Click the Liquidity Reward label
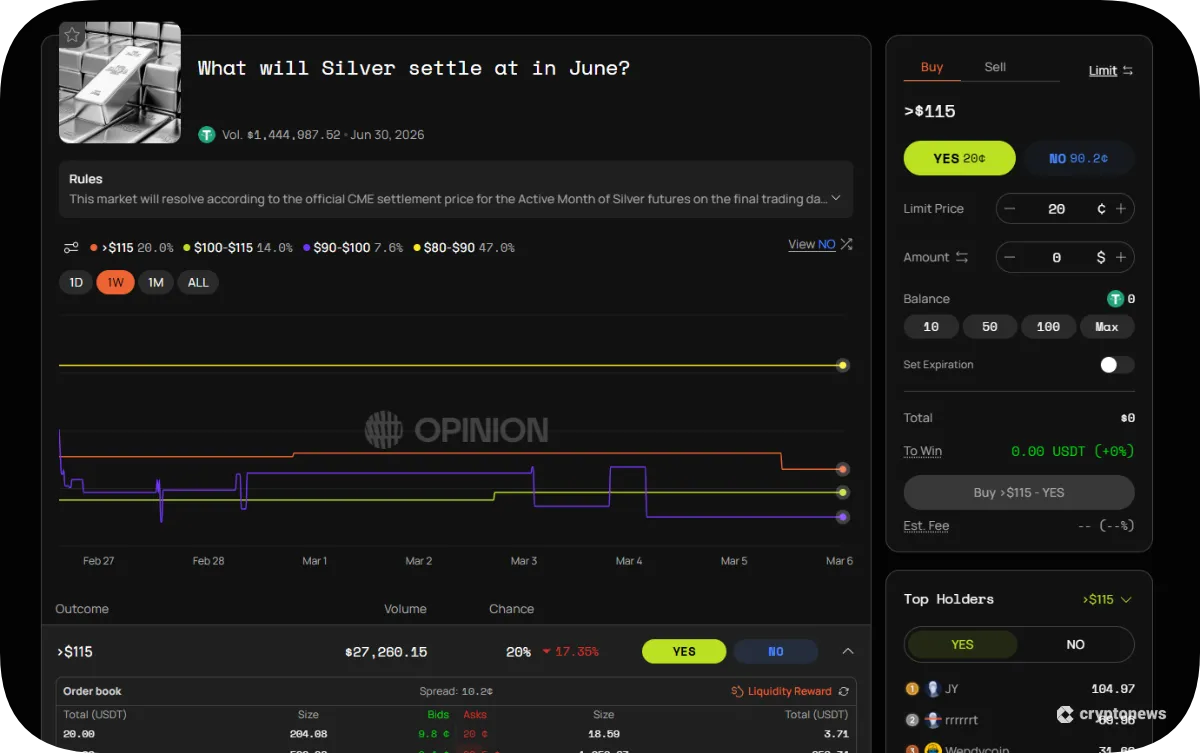The height and width of the screenshot is (753, 1200). (x=790, y=691)
